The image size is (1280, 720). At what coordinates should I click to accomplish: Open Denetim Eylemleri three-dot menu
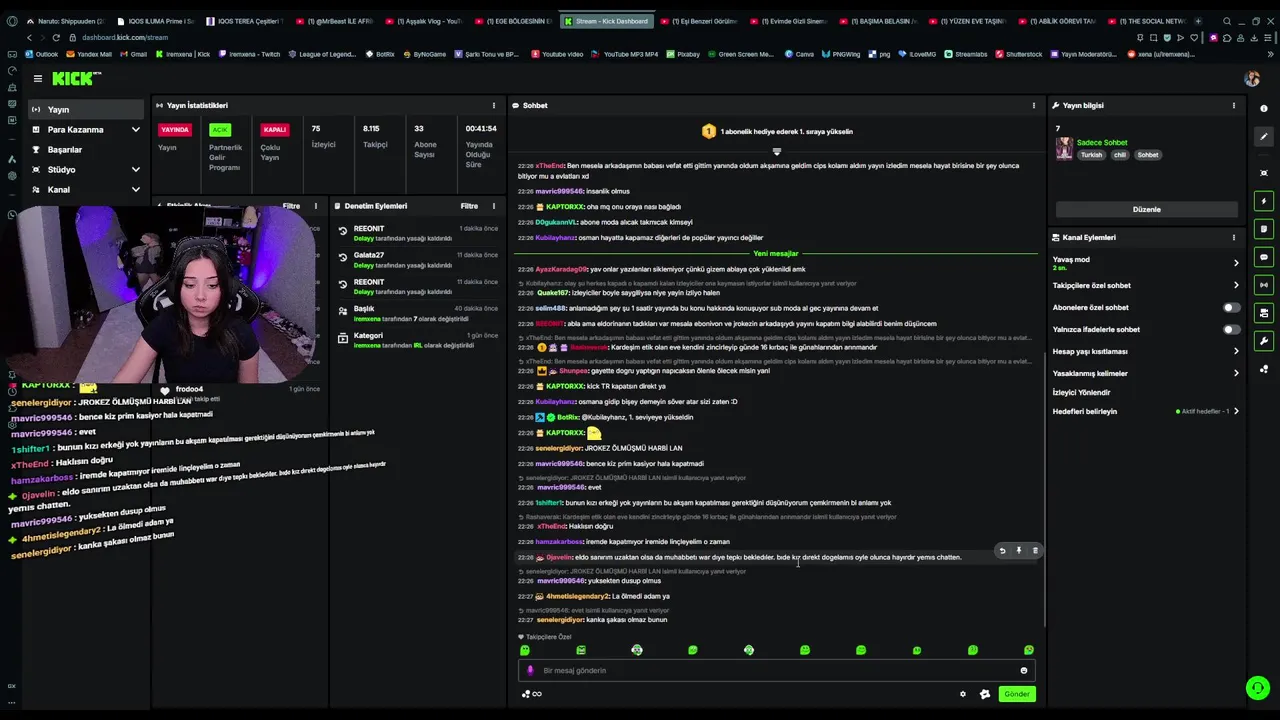(493, 206)
